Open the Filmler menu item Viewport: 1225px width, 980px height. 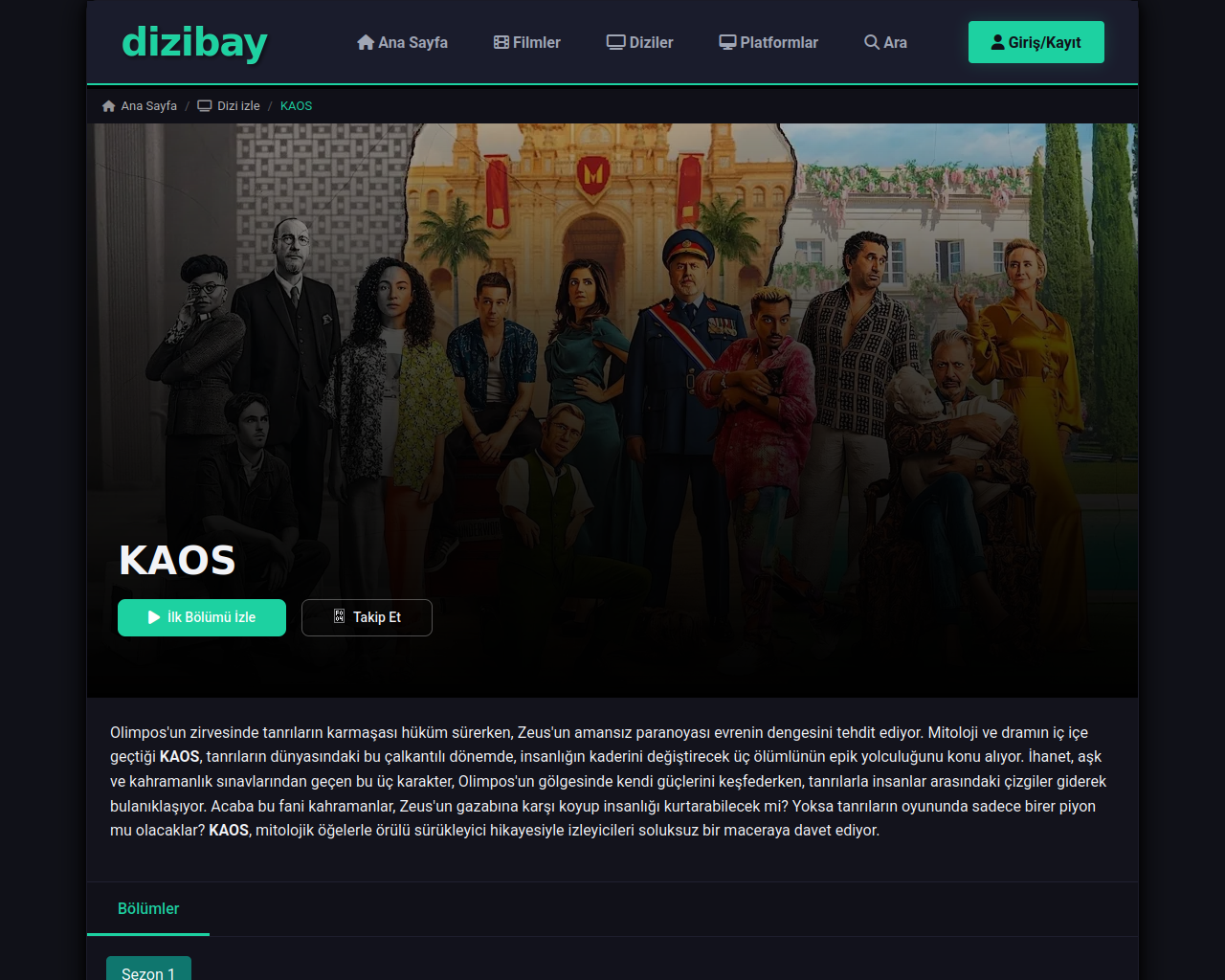[x=527, y=42]
